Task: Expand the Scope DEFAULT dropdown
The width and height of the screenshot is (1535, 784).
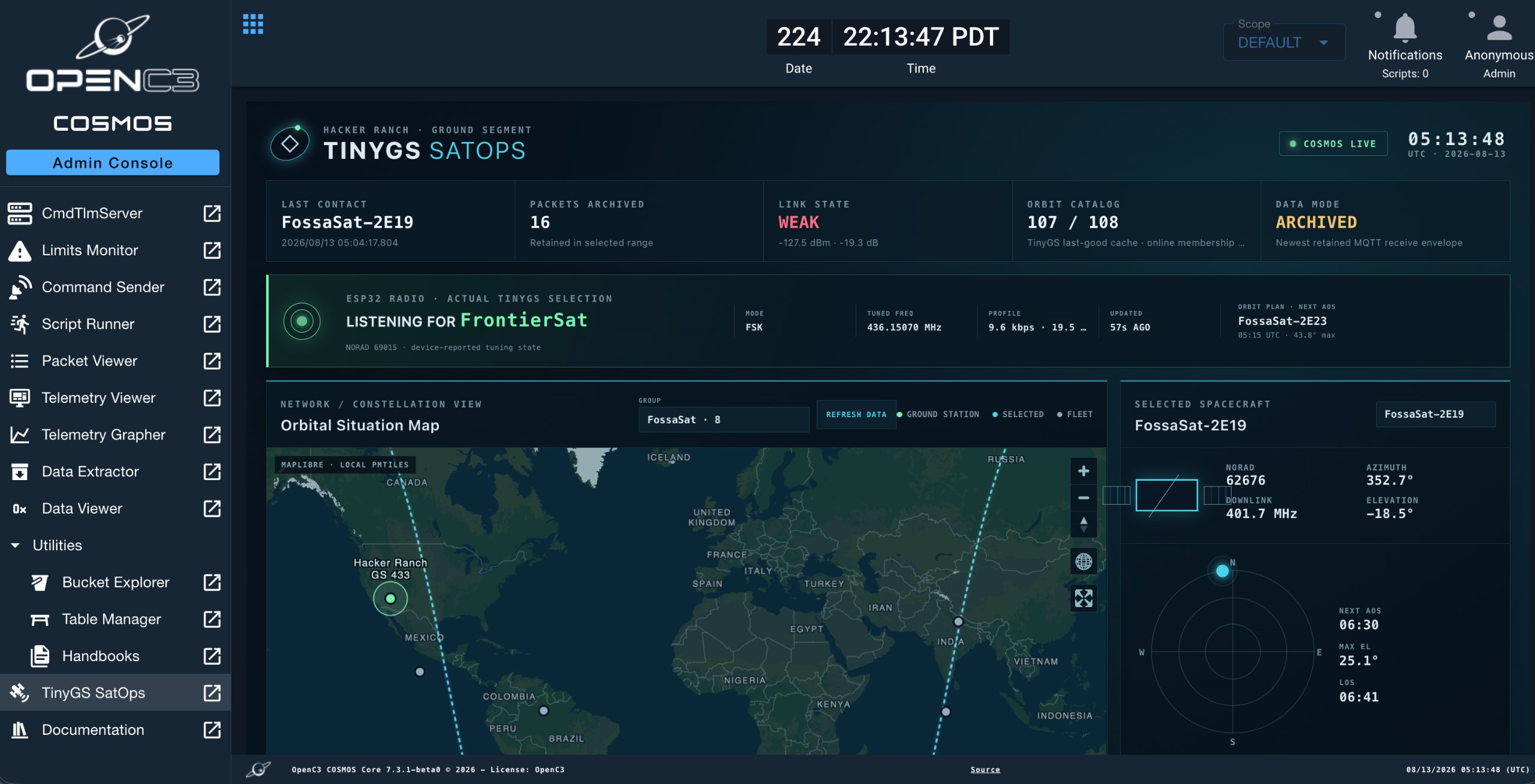Action: (x=1284, y=42)
